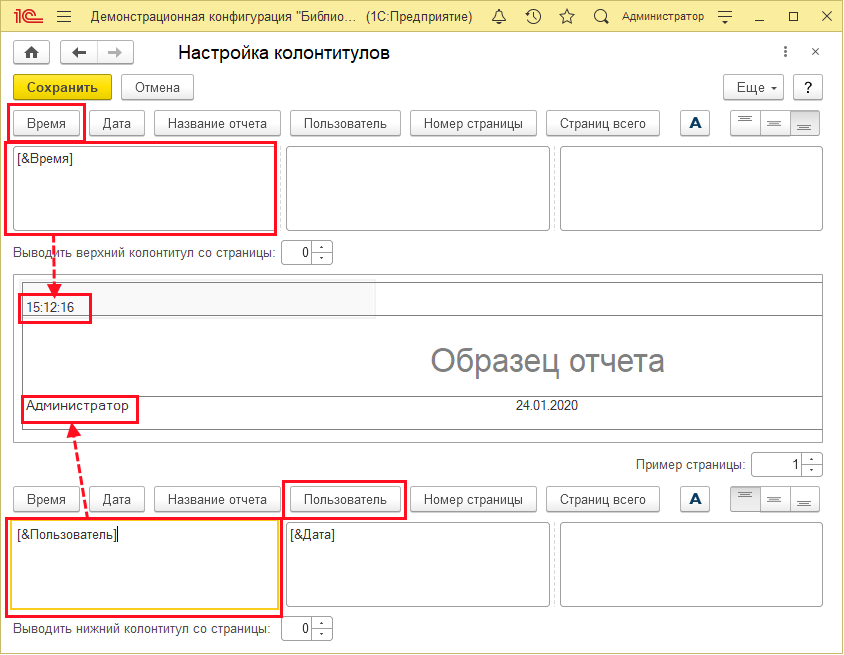Navigate back with the left arrow

click(x=79, y=52)
